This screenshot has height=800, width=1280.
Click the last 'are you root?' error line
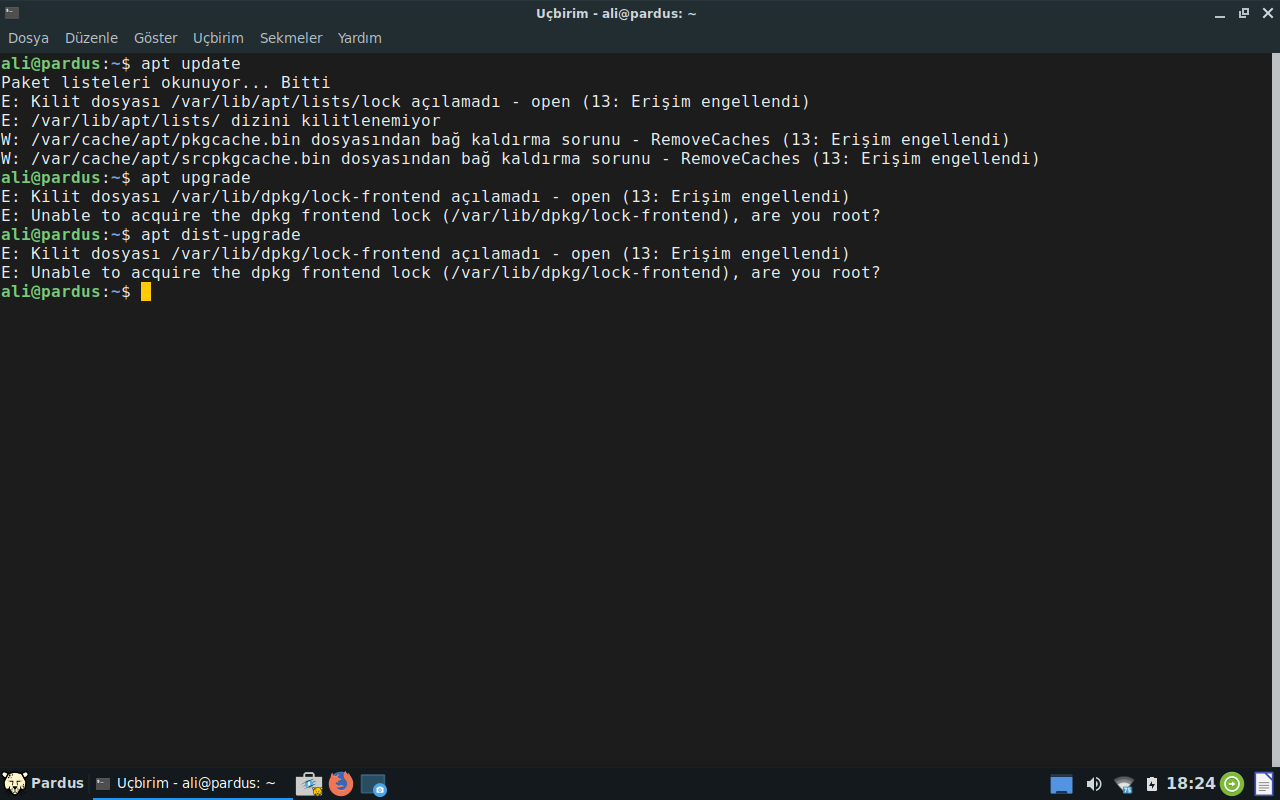tap(441, 273)
